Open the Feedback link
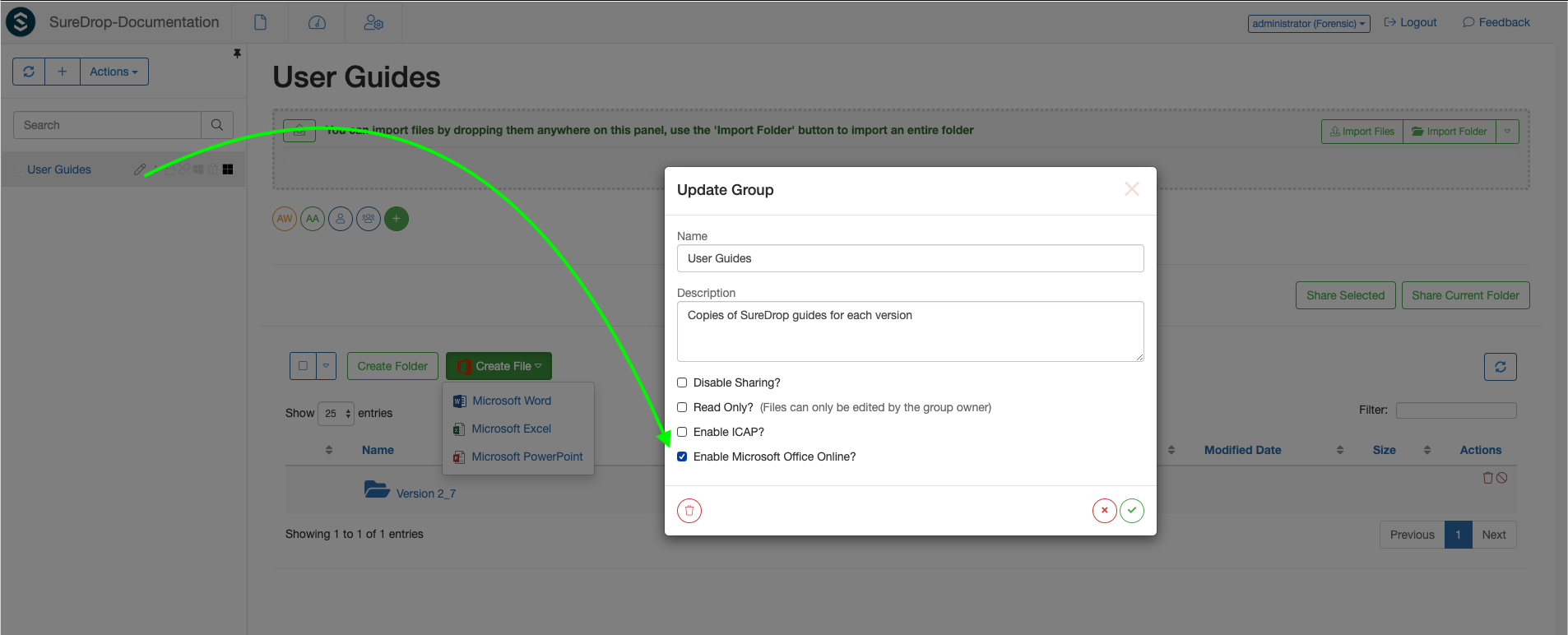1568x635 pixels. pyautogui.click(x=1496, y=22)
